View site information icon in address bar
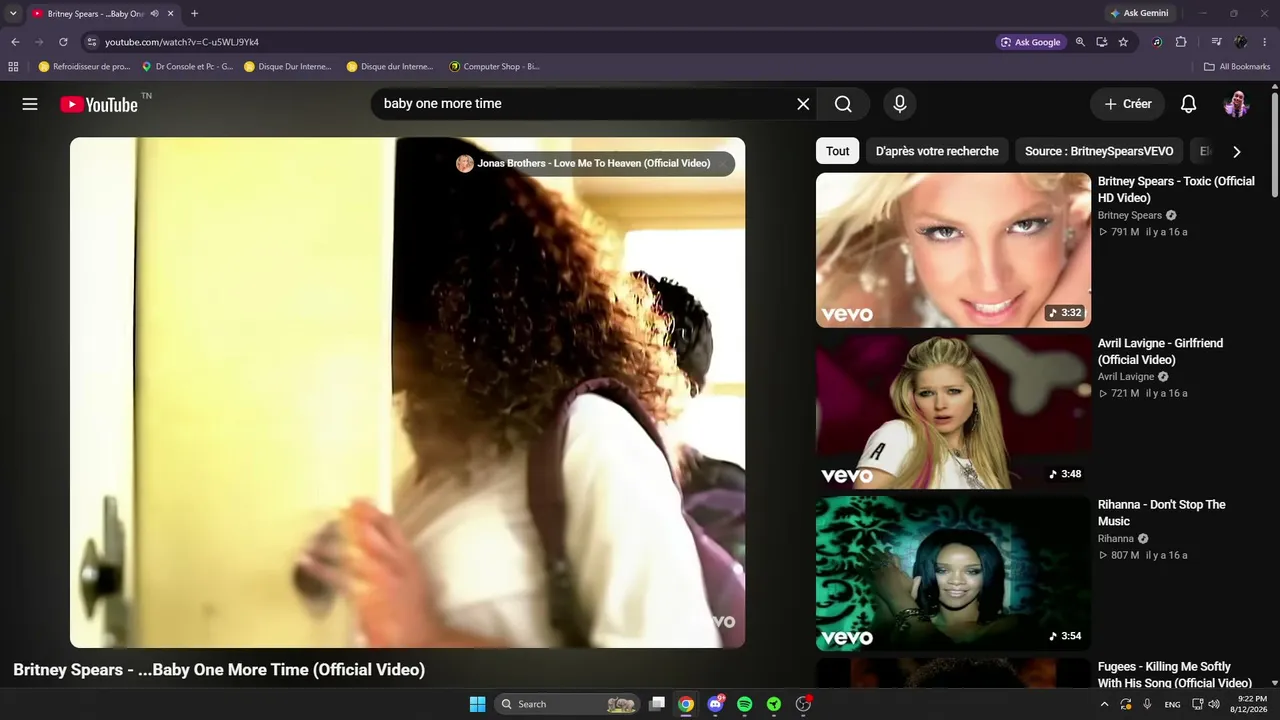 pos(91,42)
